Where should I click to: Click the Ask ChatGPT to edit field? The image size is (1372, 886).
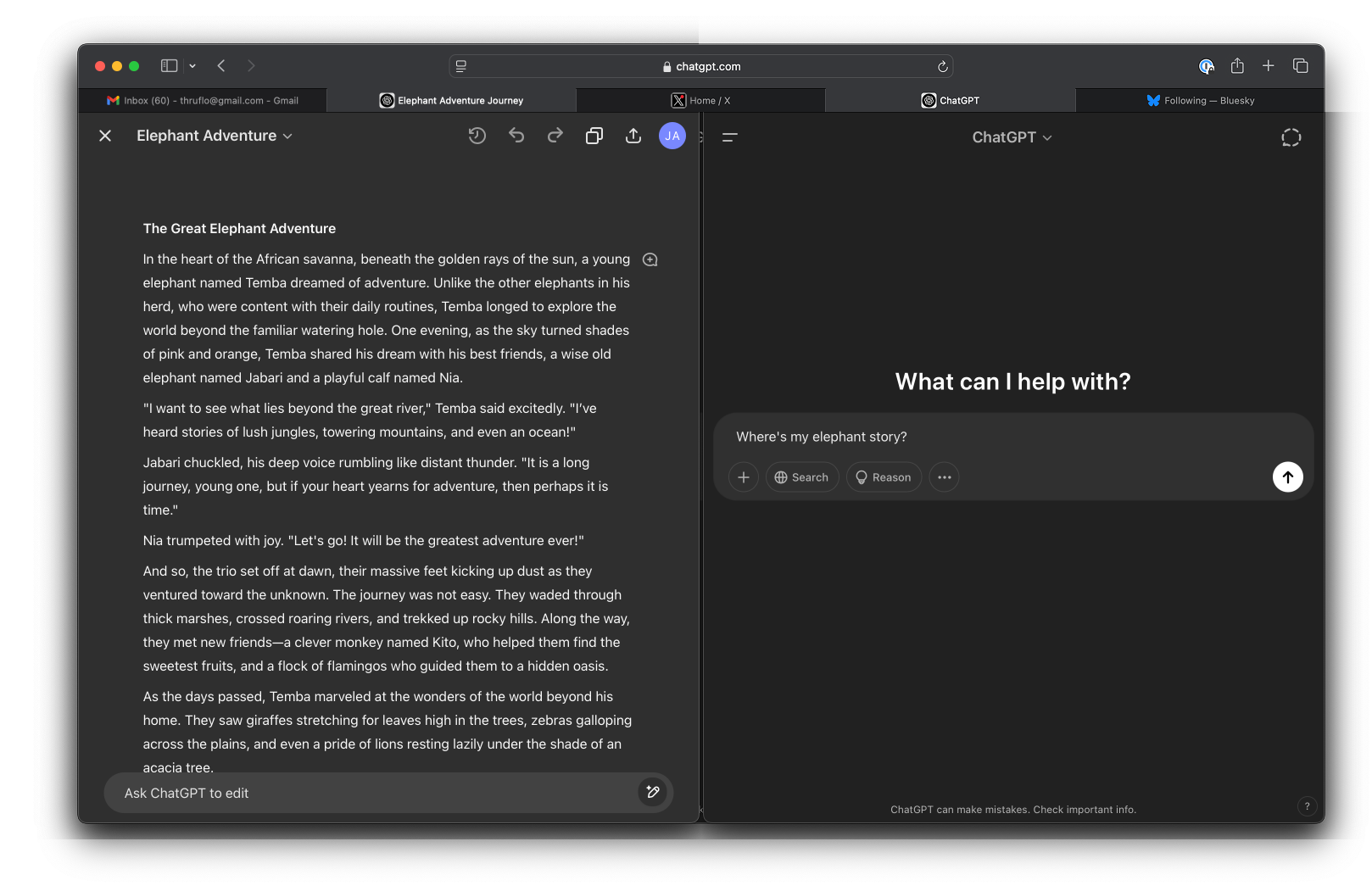coord(373,794)
